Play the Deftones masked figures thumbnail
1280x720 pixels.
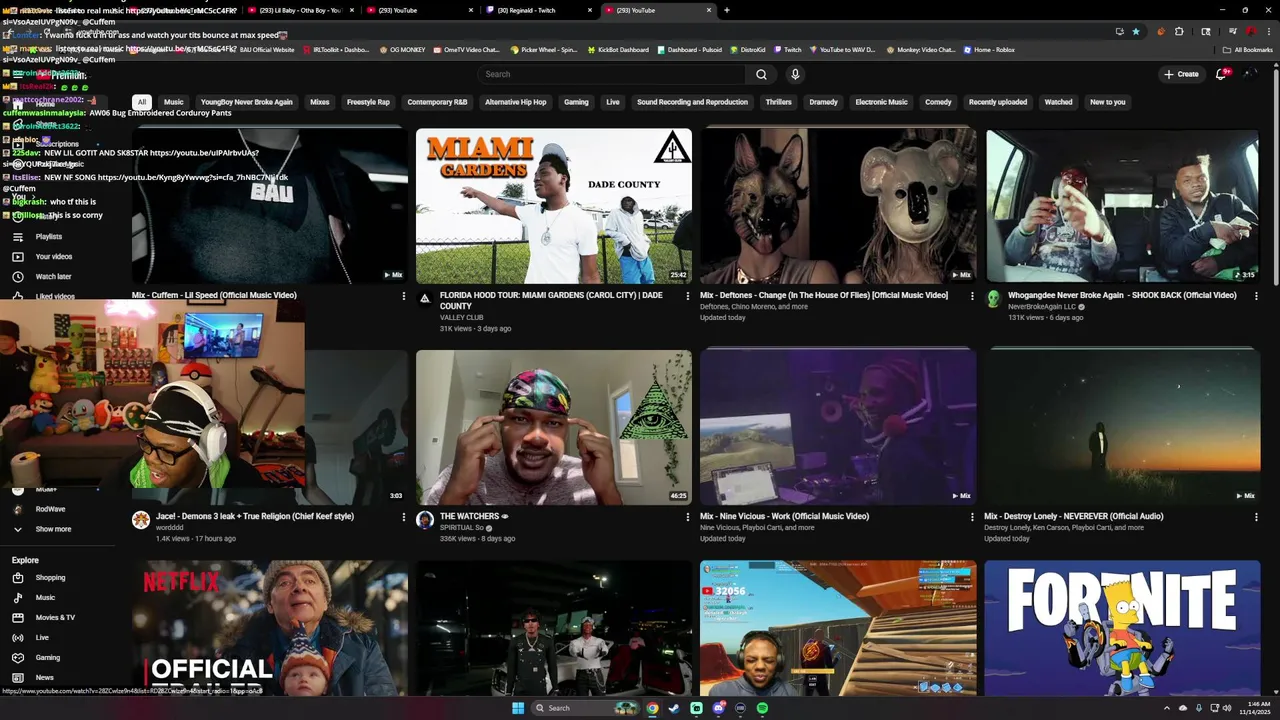pos(838,206)
